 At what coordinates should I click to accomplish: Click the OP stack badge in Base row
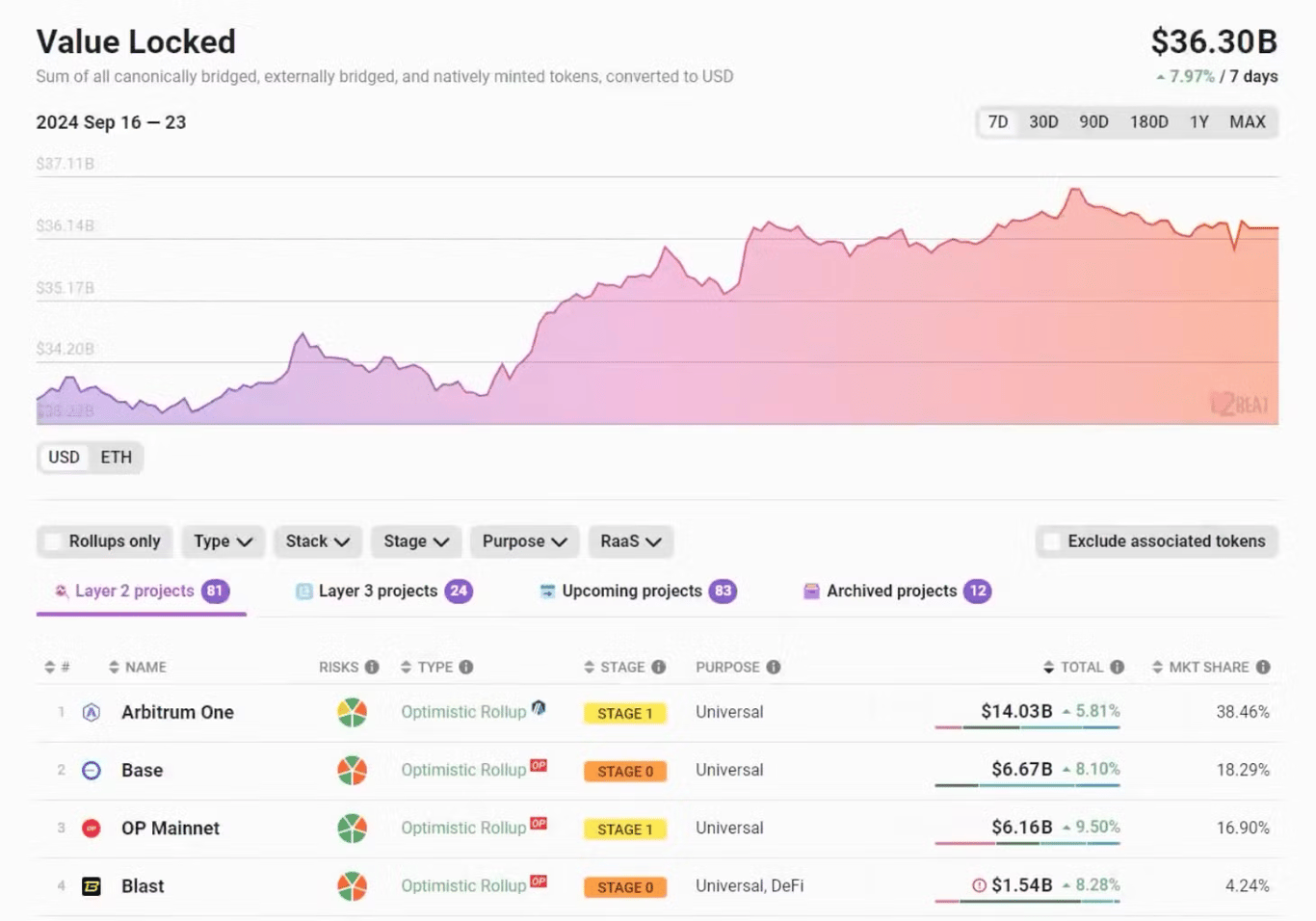539,766
